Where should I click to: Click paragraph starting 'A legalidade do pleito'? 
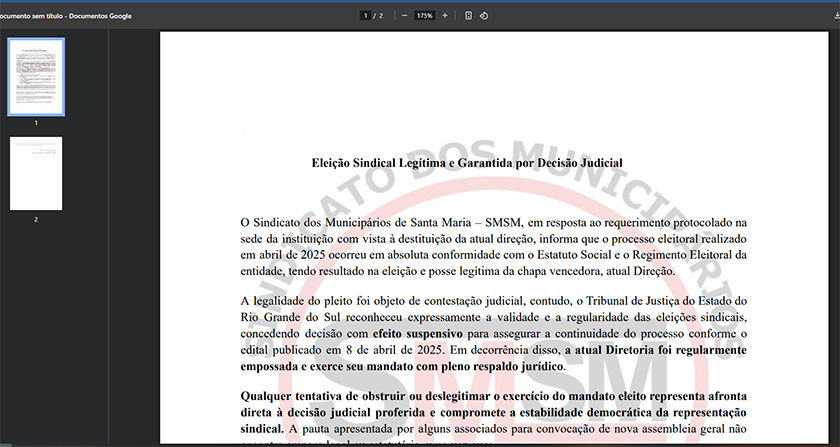493,334
